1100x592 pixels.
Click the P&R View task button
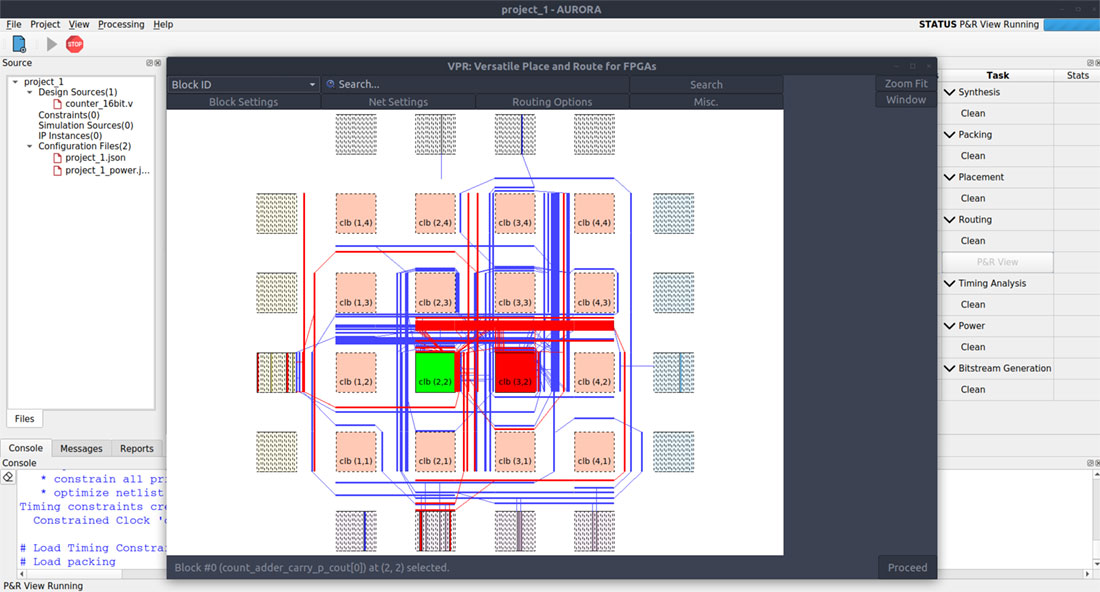tap(997, 262)
